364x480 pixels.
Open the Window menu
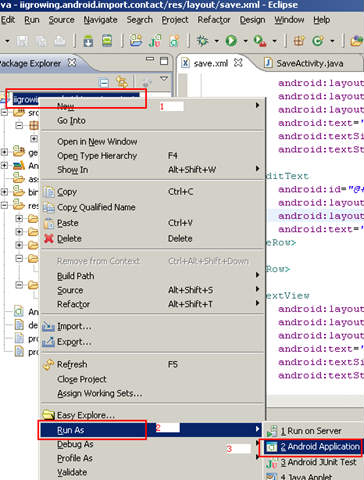[289, 20]
